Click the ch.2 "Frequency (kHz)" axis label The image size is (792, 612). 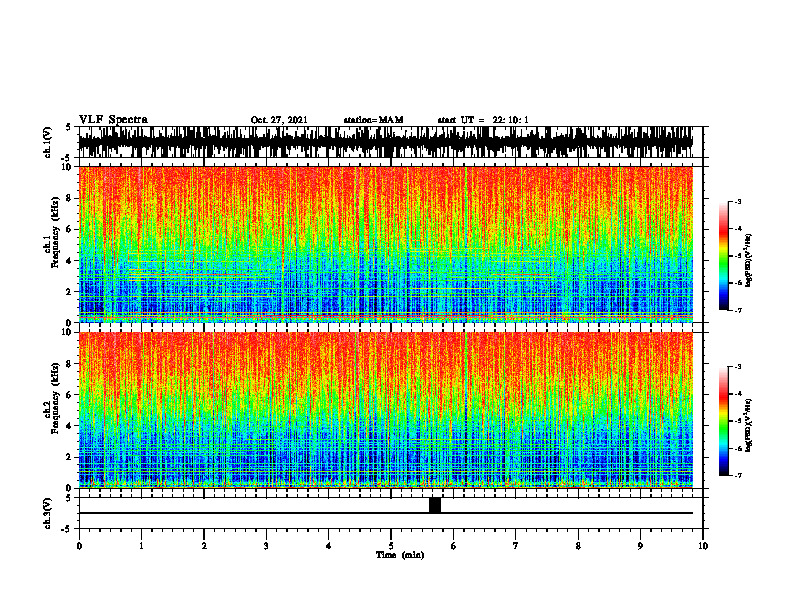(x=55, y=398)
